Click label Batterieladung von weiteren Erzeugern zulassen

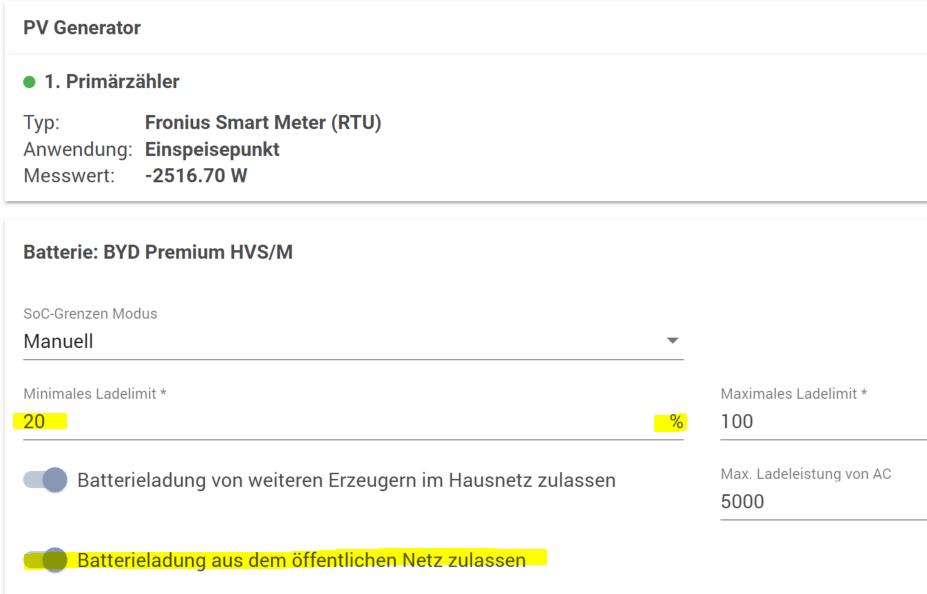pos(346,481)
